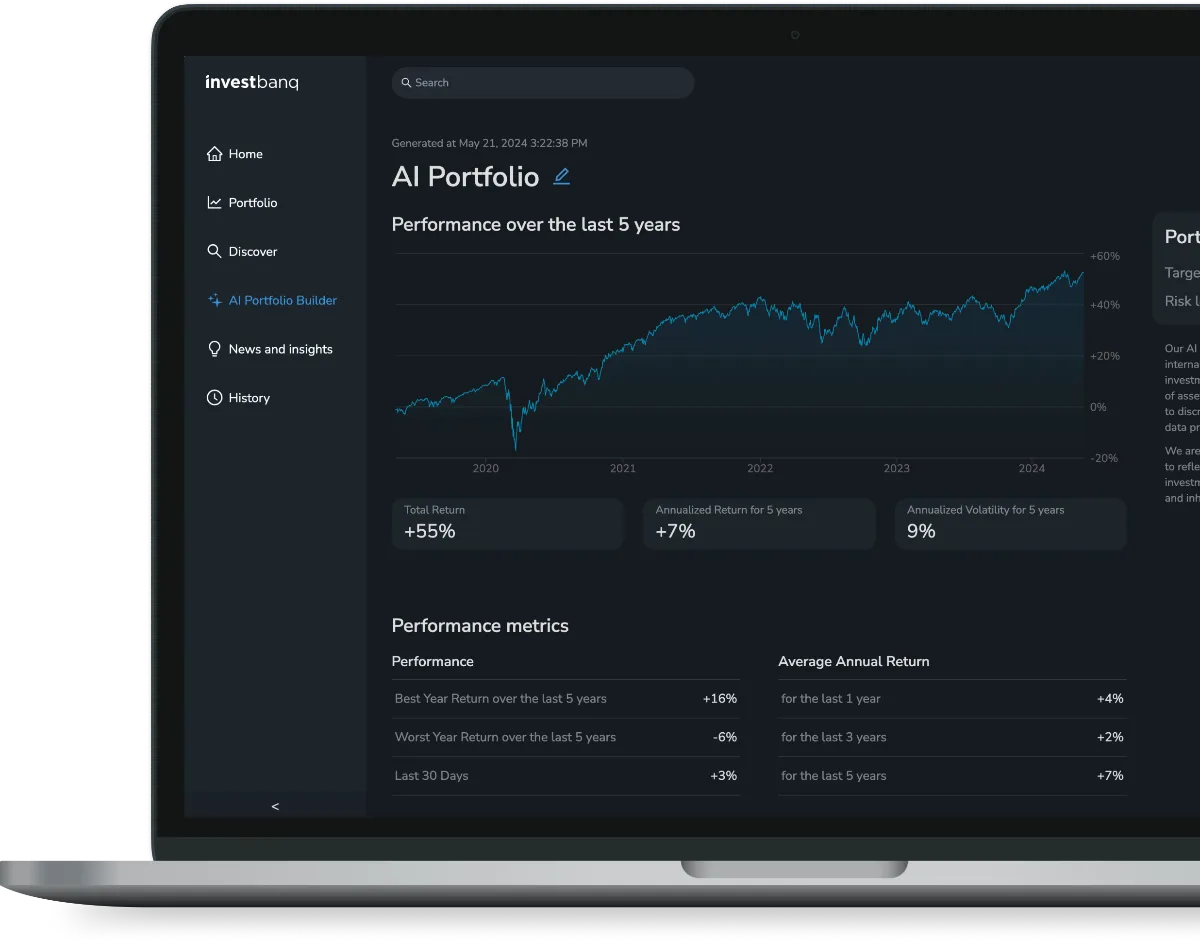Edit AI Portfolio name pencil icon
Image resolution: width=1200 pixels, height=942 pixels.
pyautogui.click(x=562, y=177)
